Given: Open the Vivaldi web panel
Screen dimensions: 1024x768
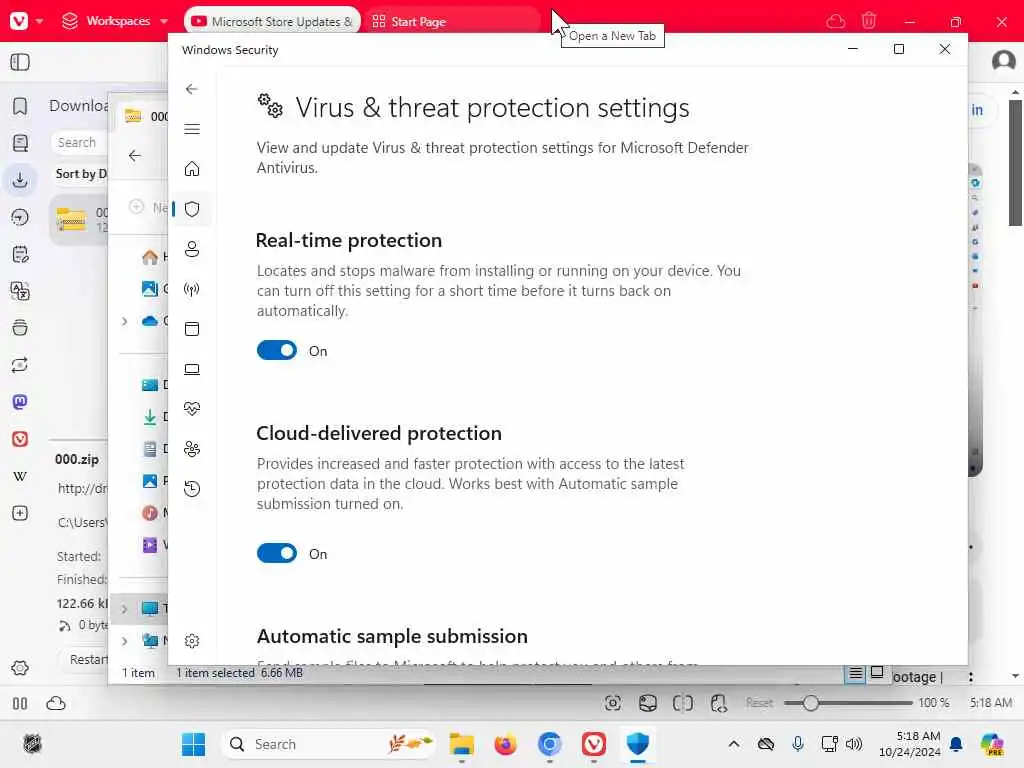Looking at the screenshot, I should click(x=20, y=439).
